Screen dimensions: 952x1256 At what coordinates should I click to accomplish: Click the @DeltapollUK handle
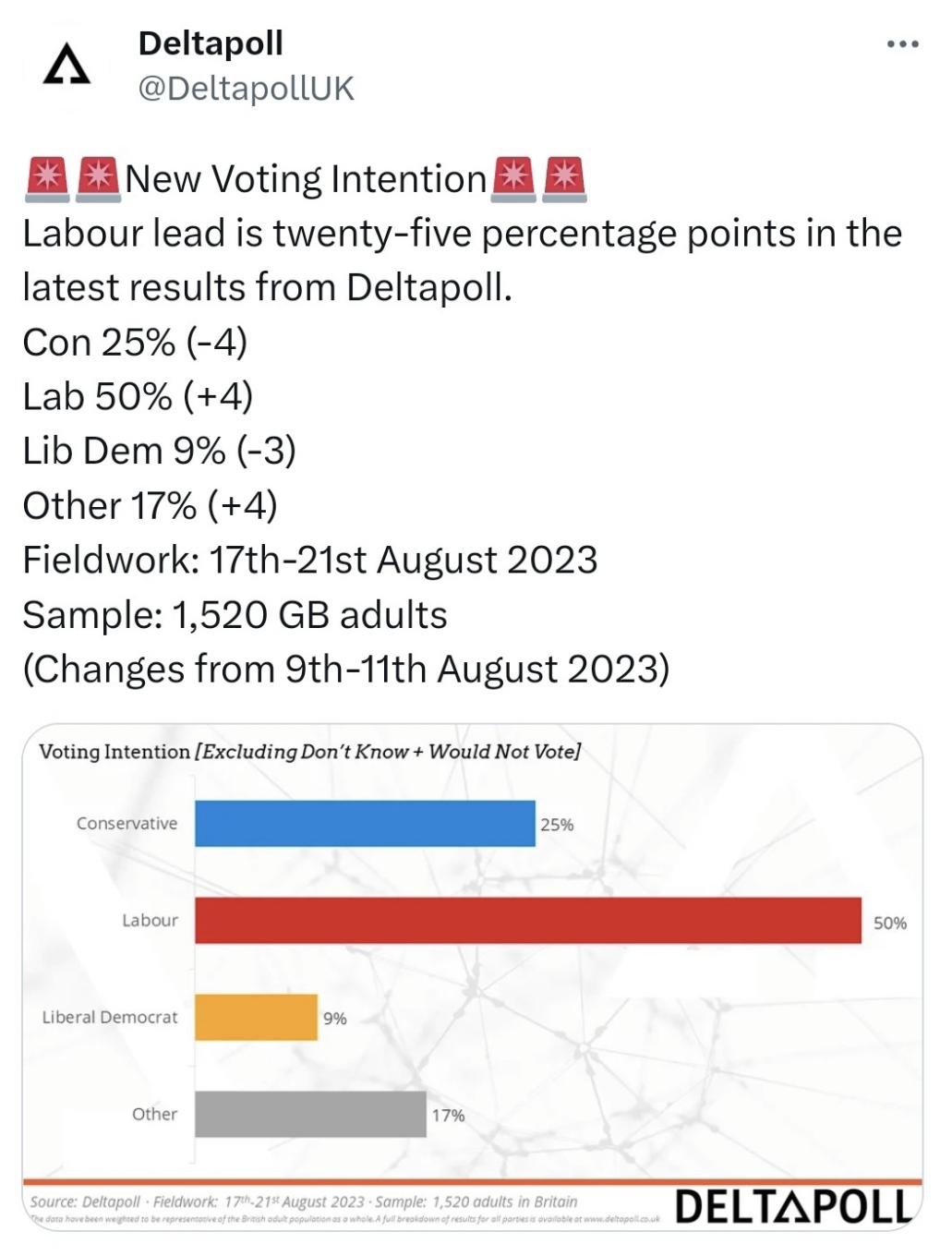click(246, 89)
